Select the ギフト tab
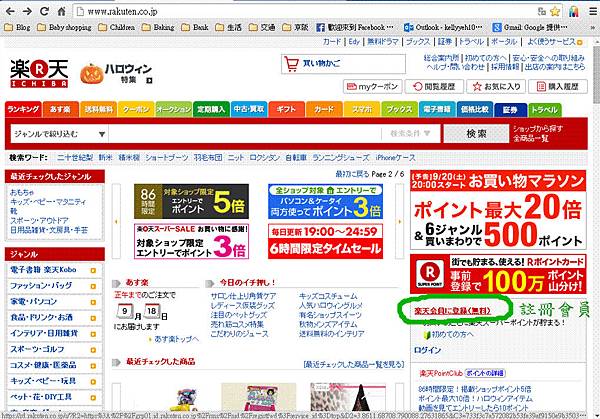600x419 pixels. (x=286, y=109)
